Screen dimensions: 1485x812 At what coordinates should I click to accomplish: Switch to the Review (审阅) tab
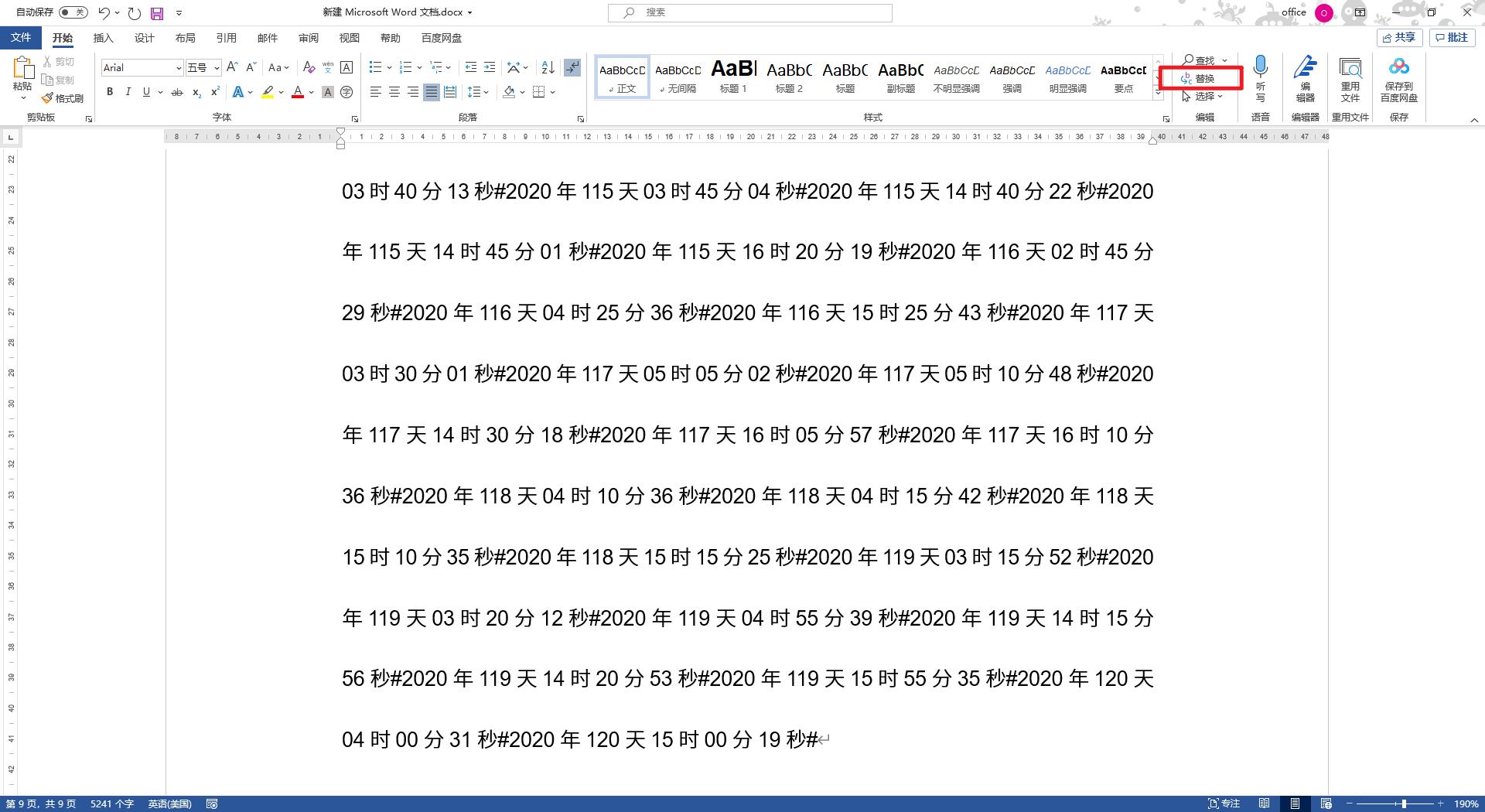(x=308, y=38)
